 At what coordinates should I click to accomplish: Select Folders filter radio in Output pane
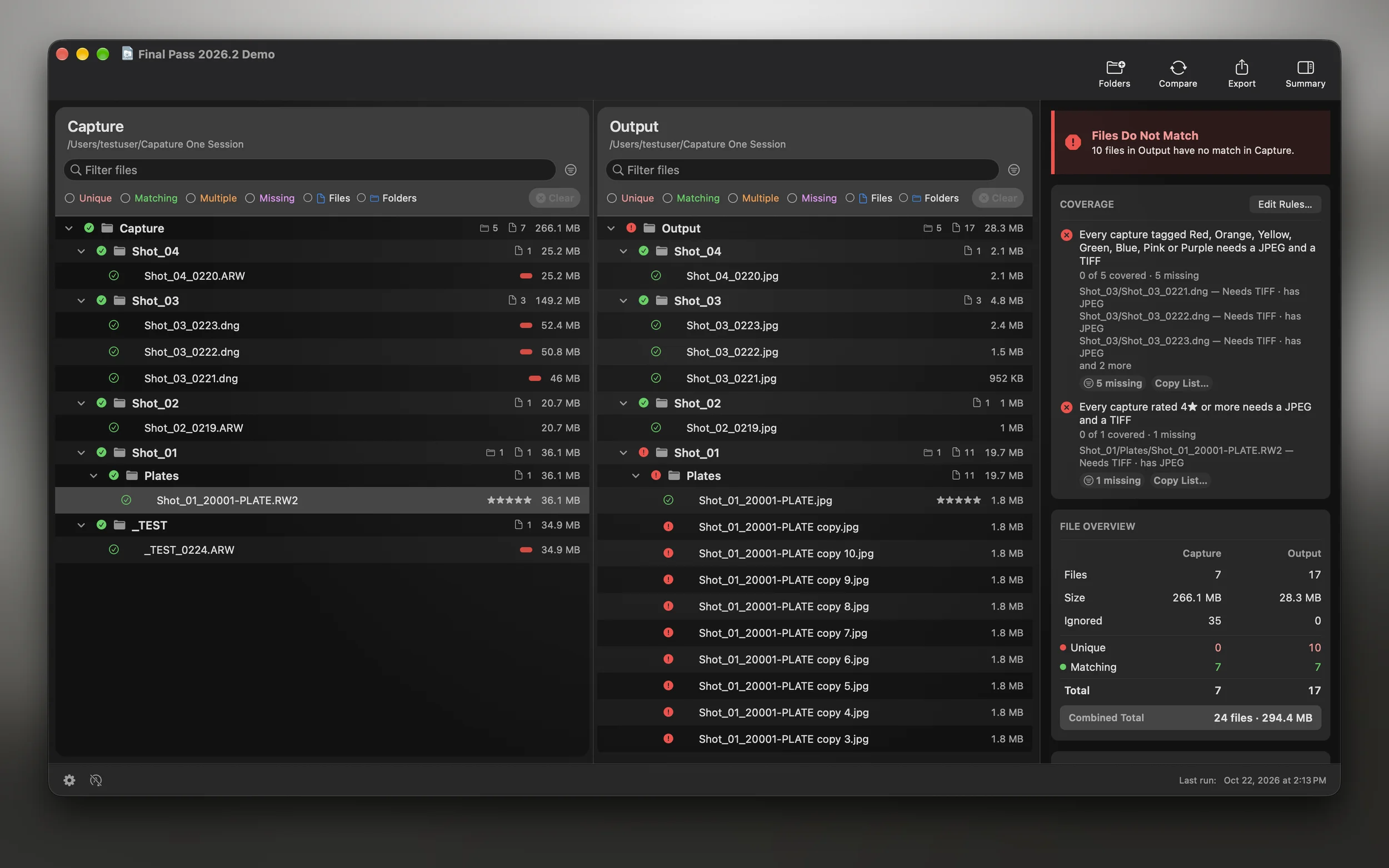(903, 198)
